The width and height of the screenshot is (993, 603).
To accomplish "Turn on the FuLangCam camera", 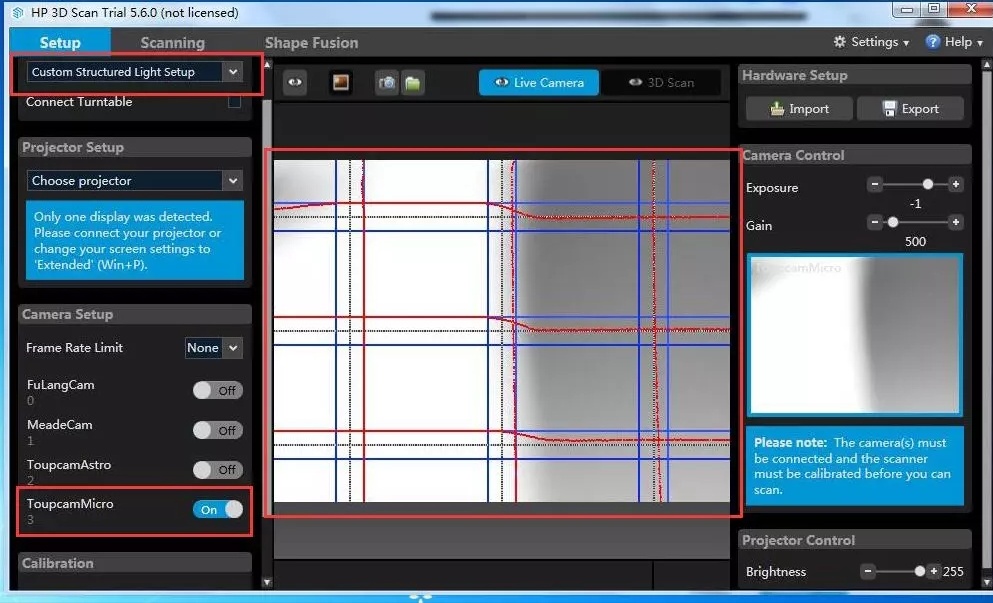I will click(218, 390).
